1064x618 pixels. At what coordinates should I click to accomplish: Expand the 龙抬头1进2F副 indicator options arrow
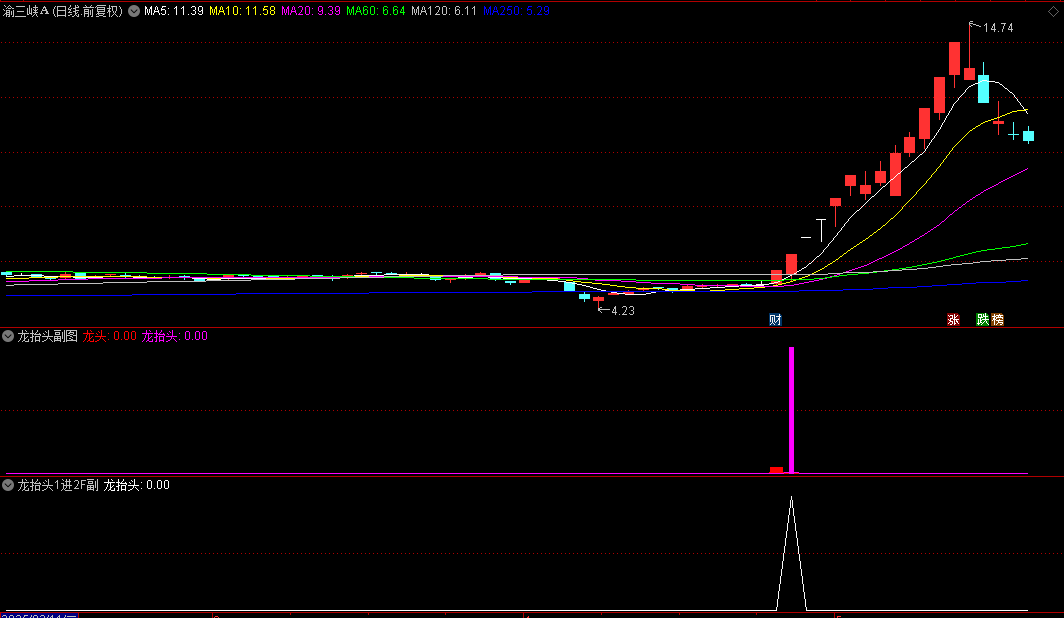[x=8, y=485]
